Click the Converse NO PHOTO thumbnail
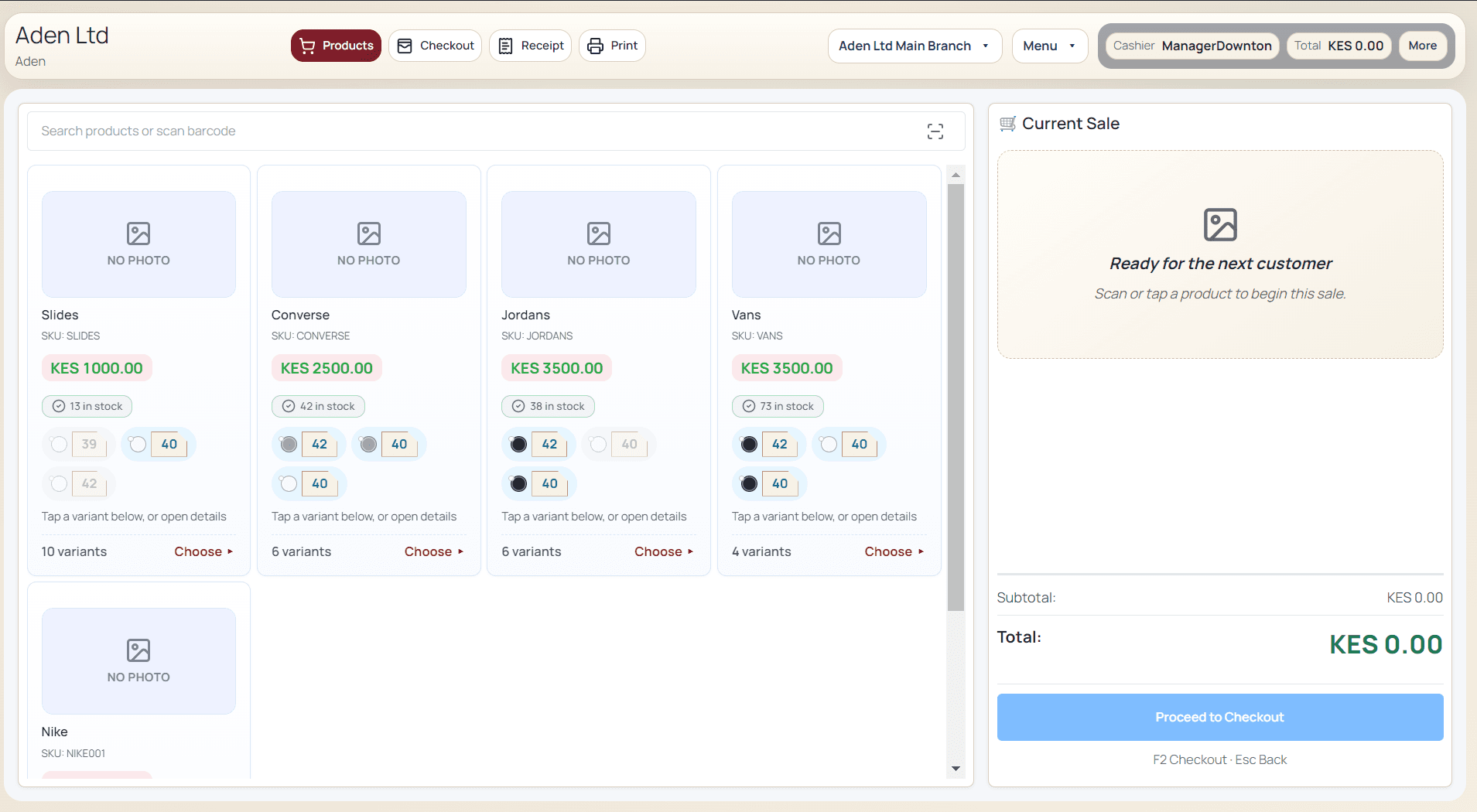Viewport: 1477px width, 812px height. [368, 244]
